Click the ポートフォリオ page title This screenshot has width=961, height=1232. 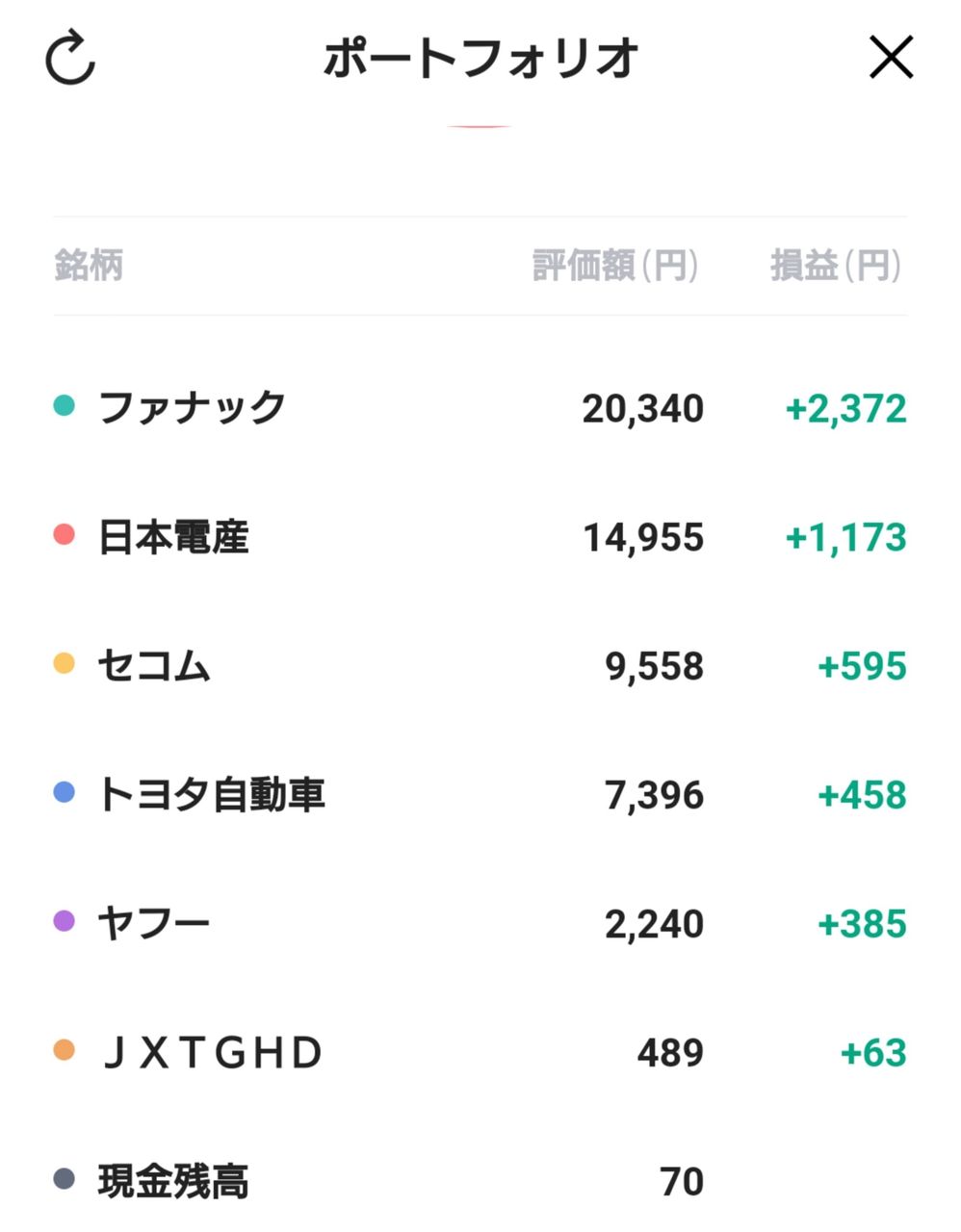[x=480, y=58]
